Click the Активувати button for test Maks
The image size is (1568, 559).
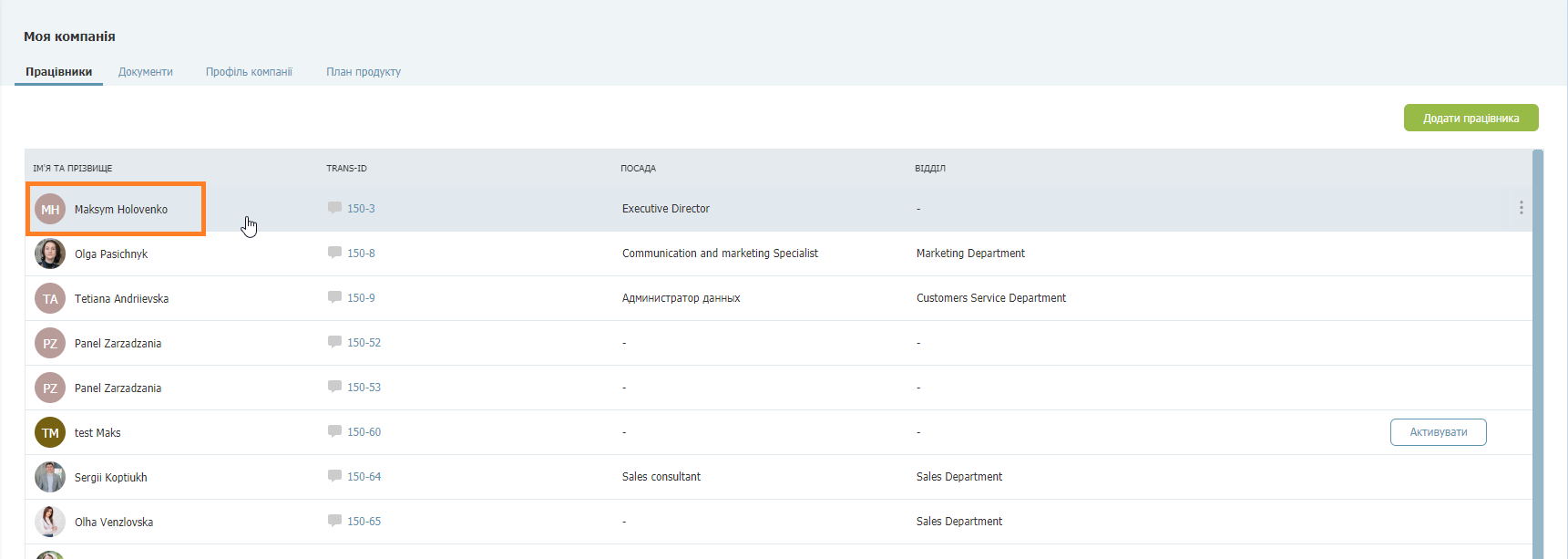[x=1438, y=432]
